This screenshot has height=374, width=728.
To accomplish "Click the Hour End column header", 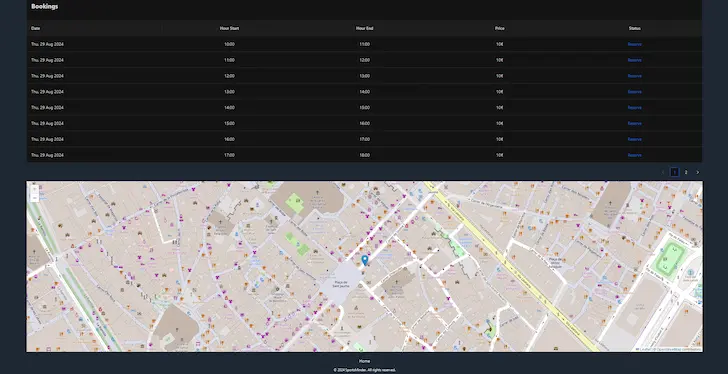I will 364,28.
